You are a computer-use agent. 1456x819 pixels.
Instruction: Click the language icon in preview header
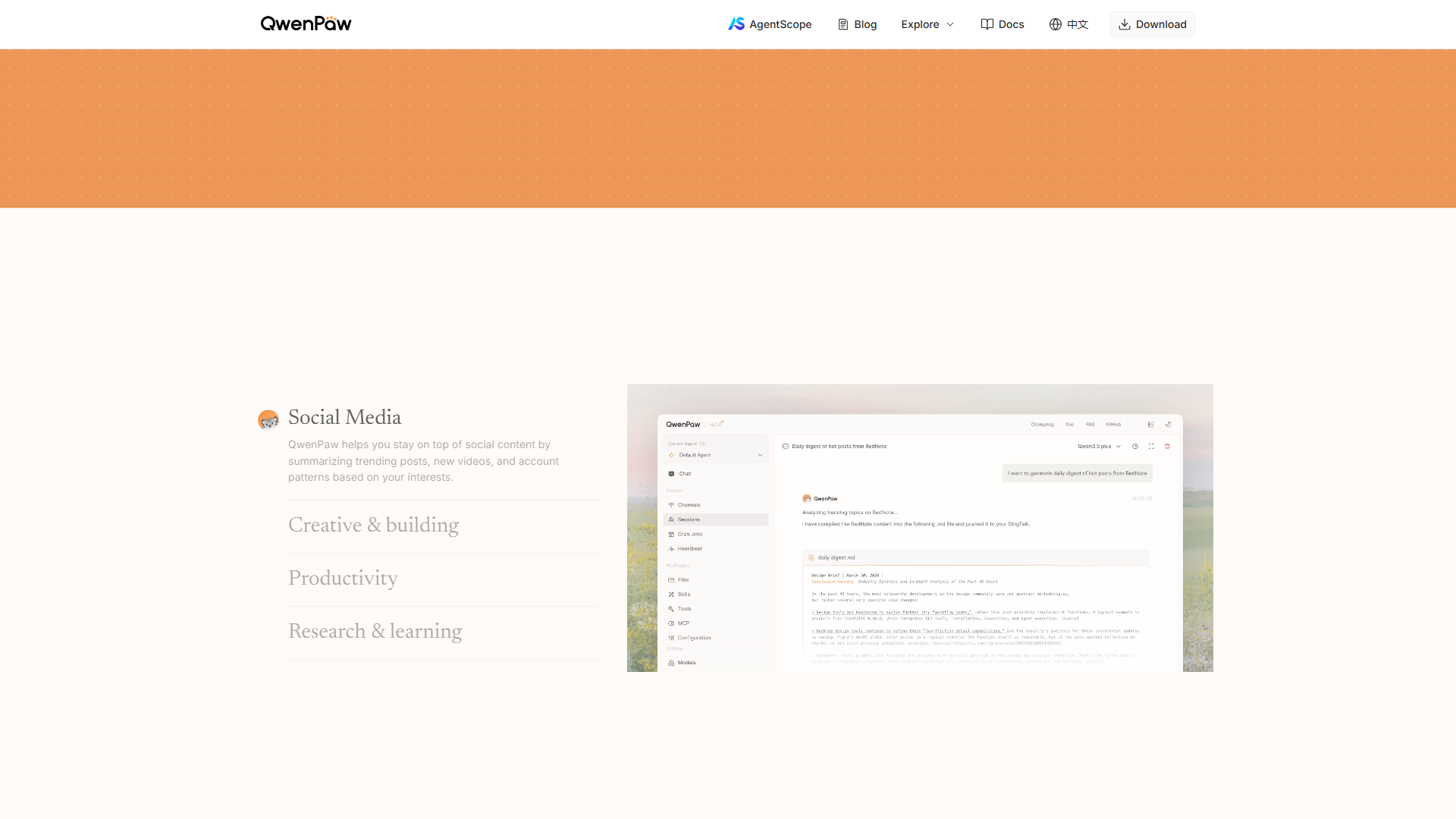coord(1150,425)
